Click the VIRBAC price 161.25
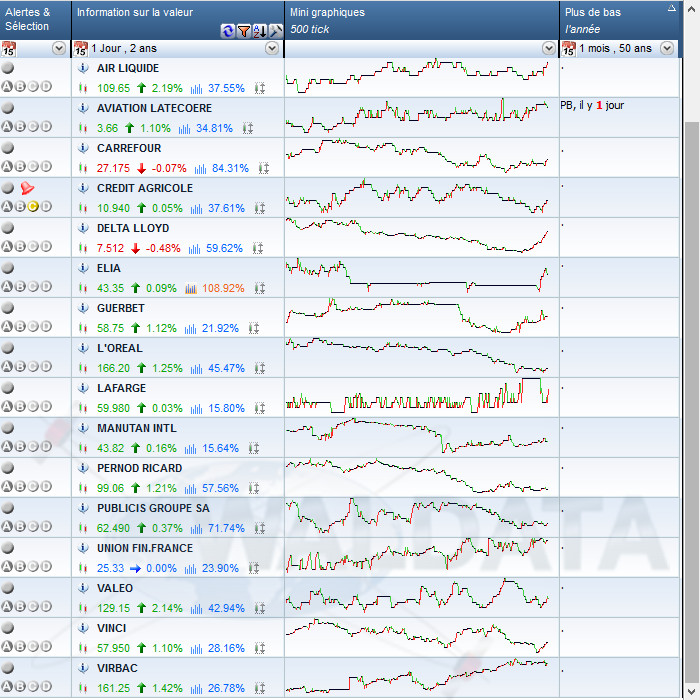The image size is (700, 700). [113, 688]
